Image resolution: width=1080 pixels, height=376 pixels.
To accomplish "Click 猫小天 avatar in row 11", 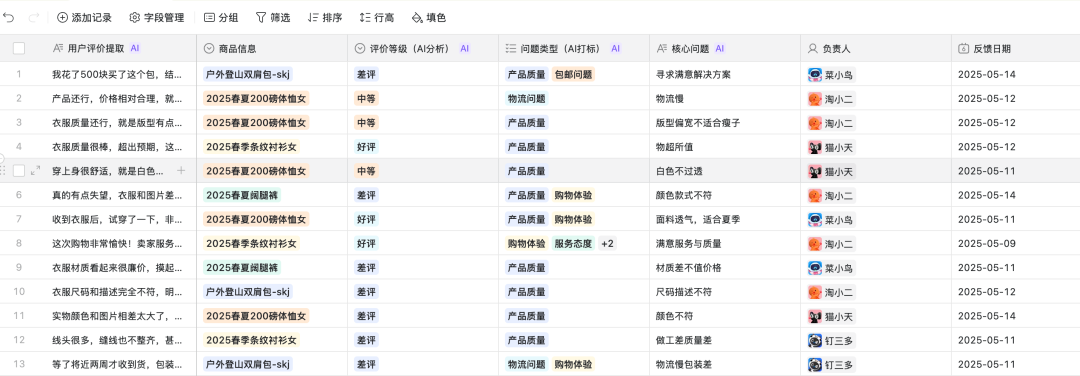I will click(814, 316).
